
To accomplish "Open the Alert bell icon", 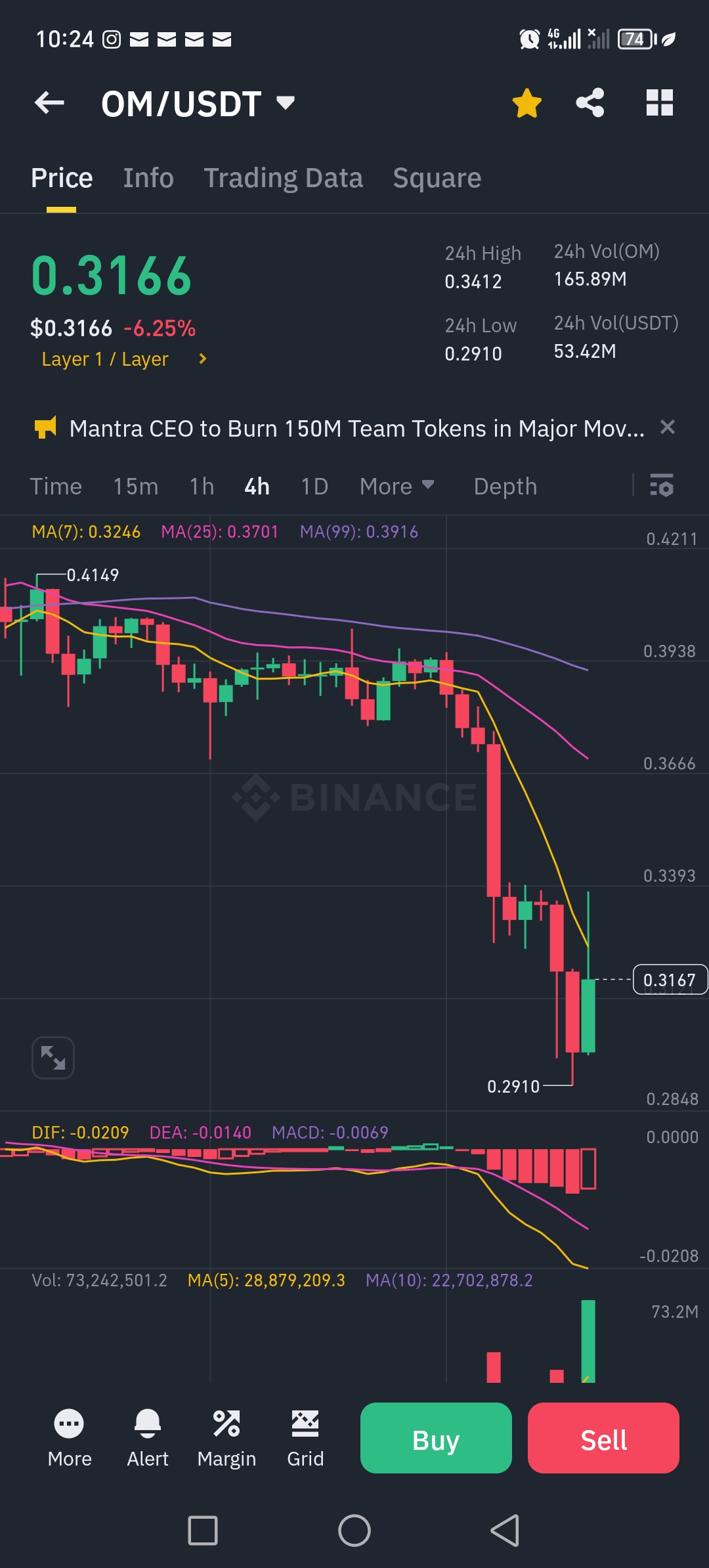I will (148, 1438).
